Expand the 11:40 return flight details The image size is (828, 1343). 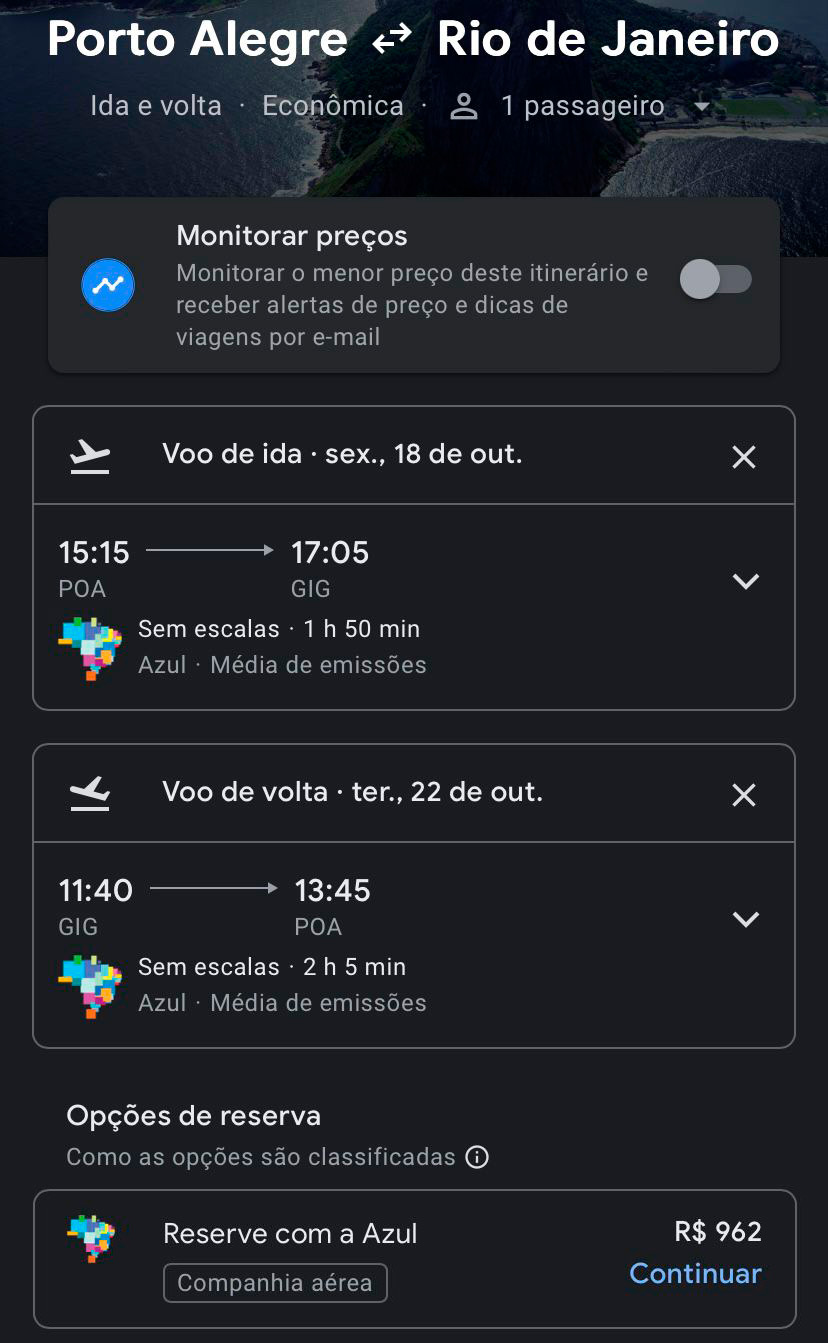tap(746, 919)
